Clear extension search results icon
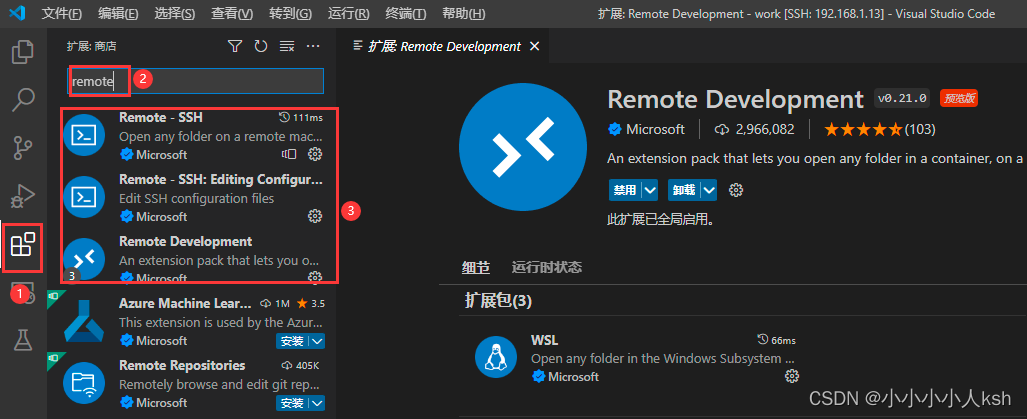The width and height of the screenshot is (1027, 419). tap(287, 46)
